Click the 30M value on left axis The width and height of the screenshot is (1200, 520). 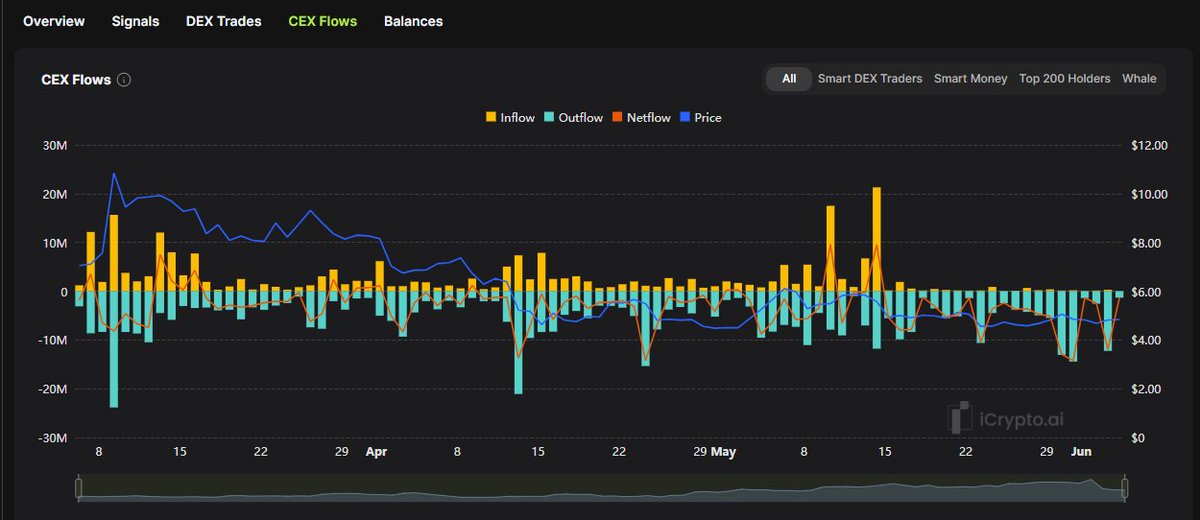coord(55,146)
